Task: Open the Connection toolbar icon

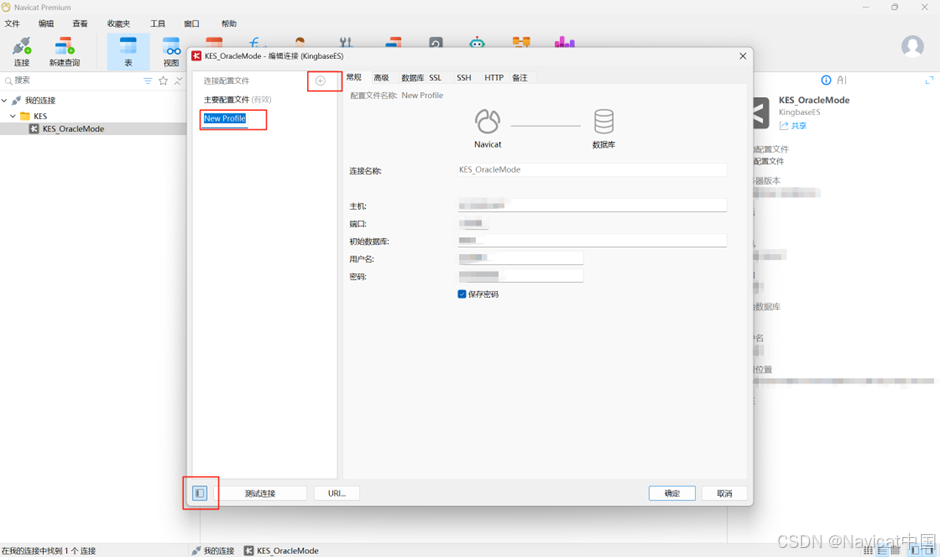Action: [22, 52]
